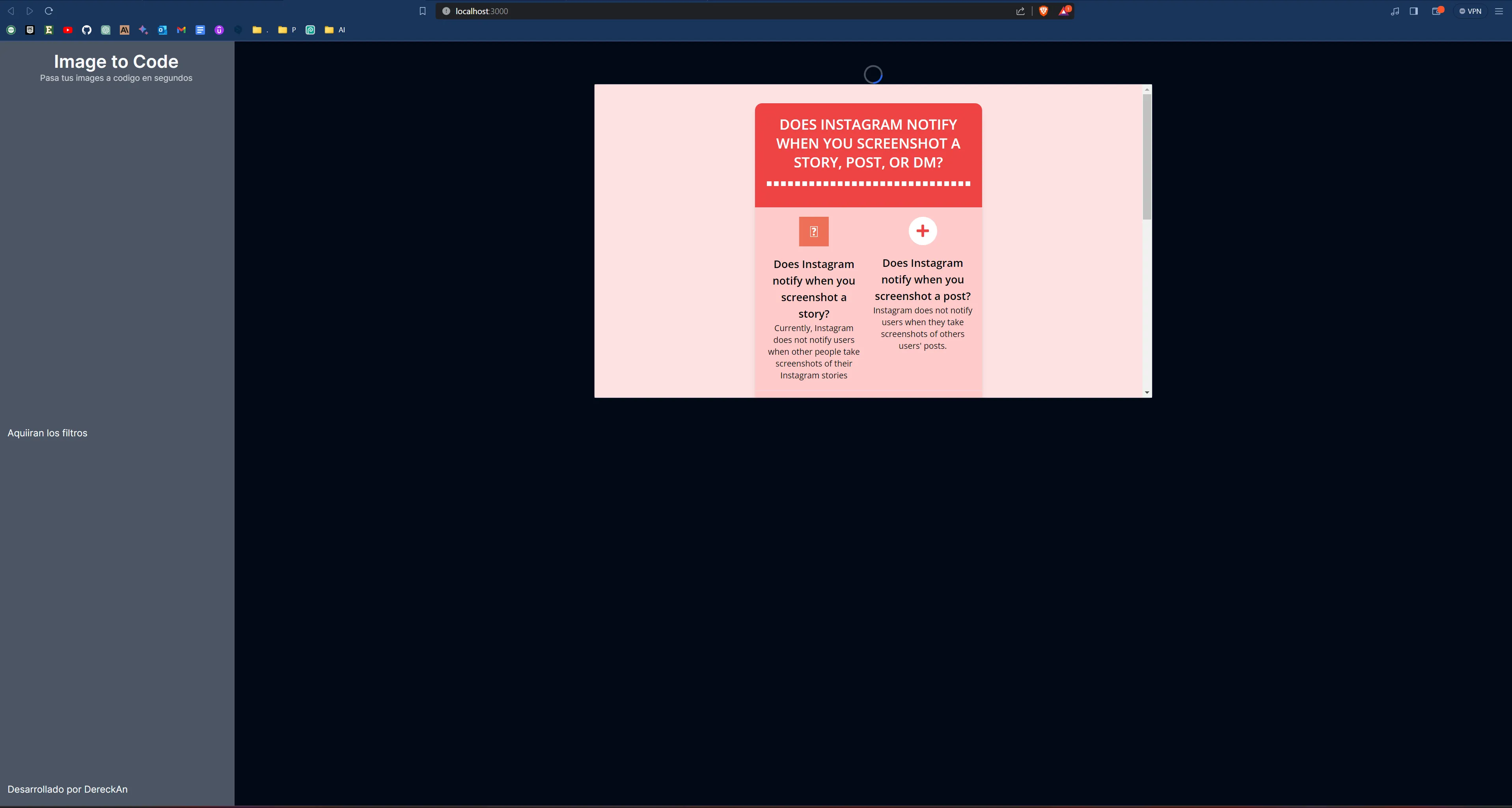Open the teal spiral bookmark
Image resolution: width=1512 pixels, height=808 pixels.
(x=311, y=30)
